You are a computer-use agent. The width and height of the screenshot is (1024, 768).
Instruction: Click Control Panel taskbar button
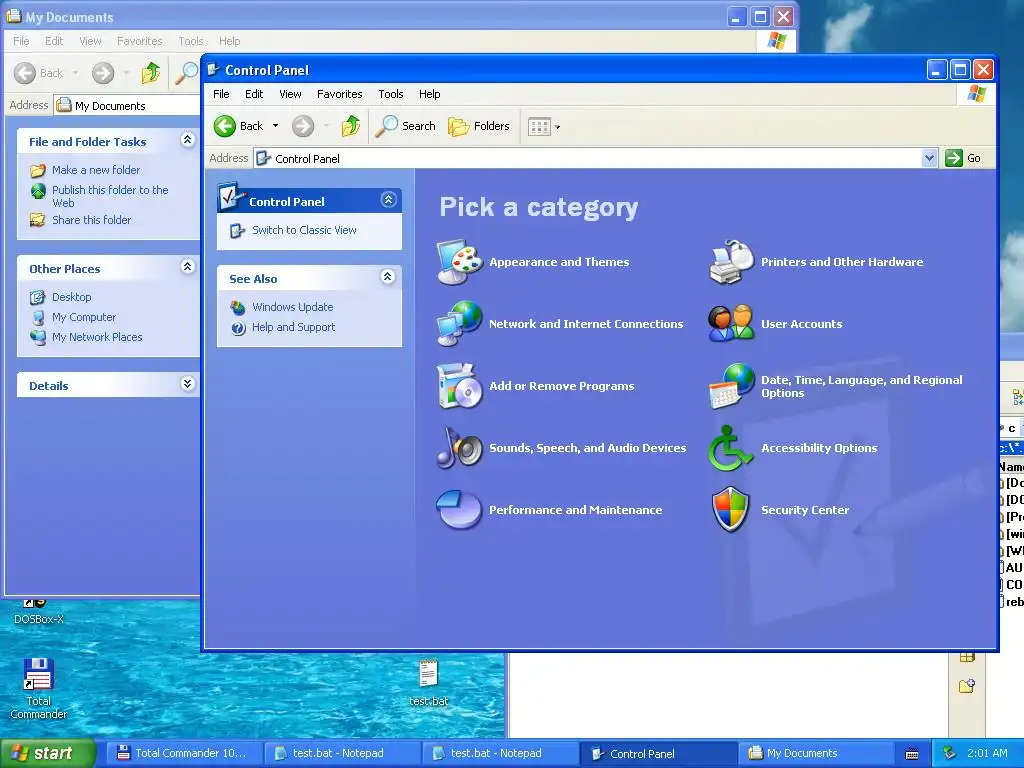pos(658,753)
